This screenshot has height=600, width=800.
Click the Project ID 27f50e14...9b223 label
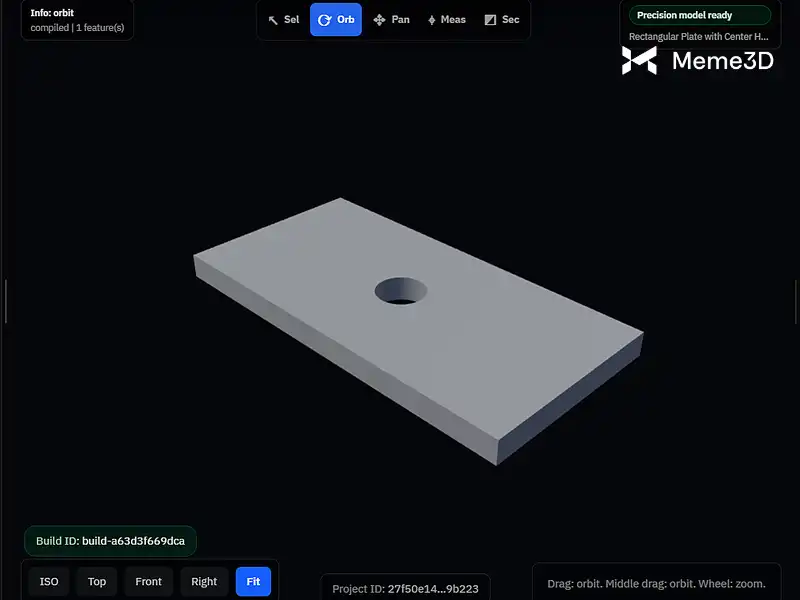click(406, 589)
